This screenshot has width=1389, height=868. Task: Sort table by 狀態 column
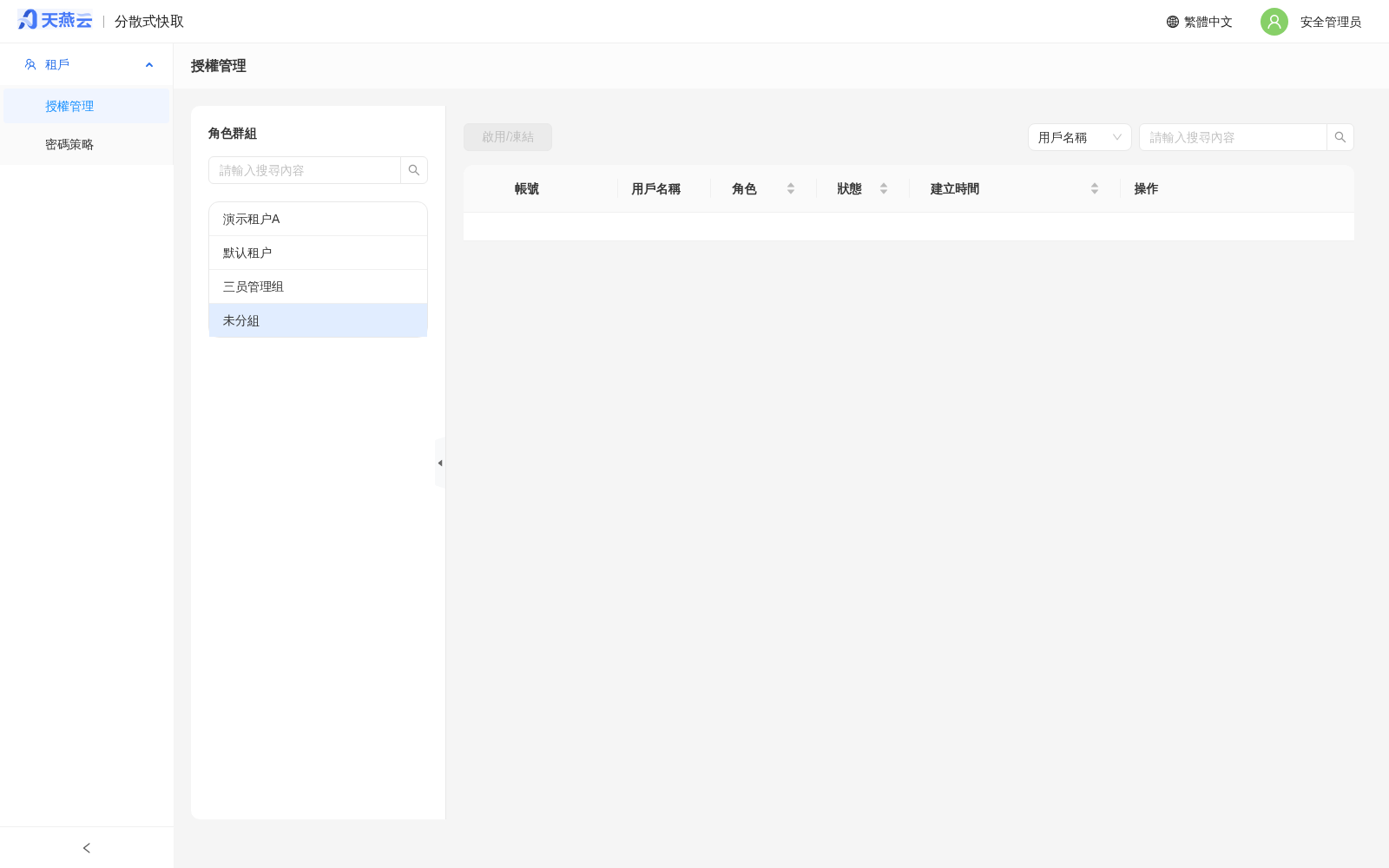click(x=884, y=188)
